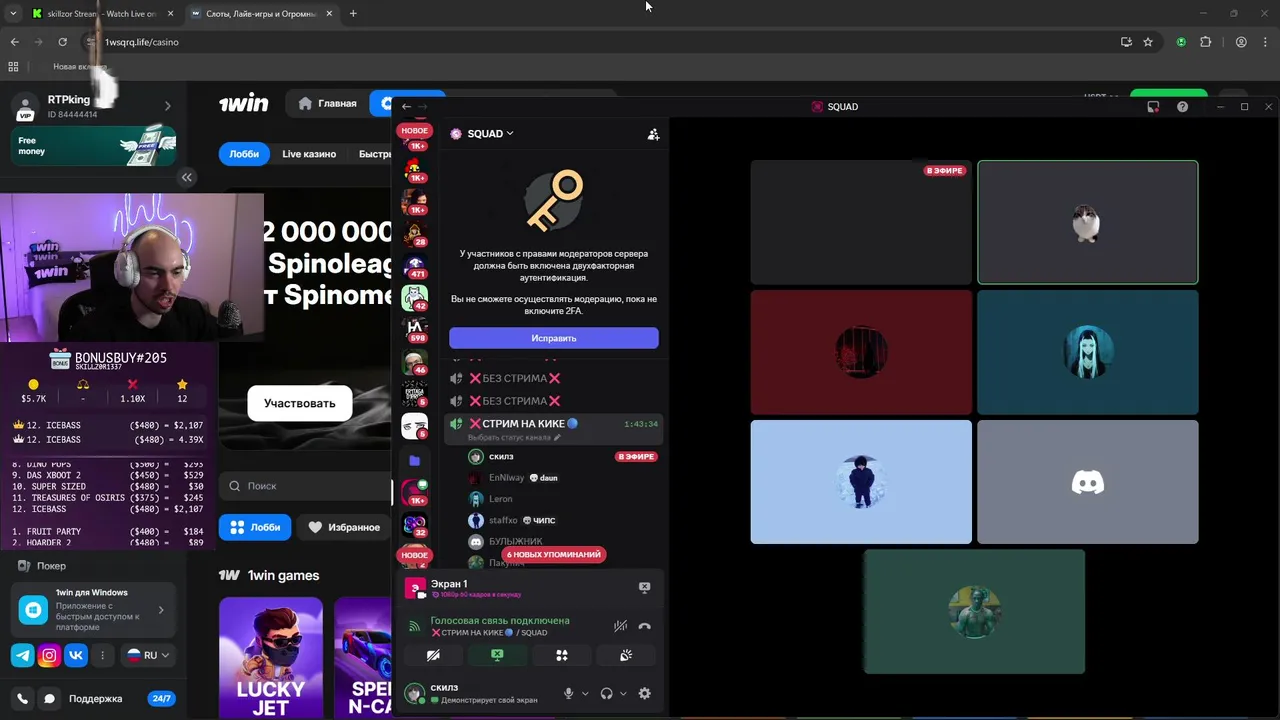The width and height of the screenshot is (1280, 720).
Task: Open microphone input options arrow
Action: 585,693
